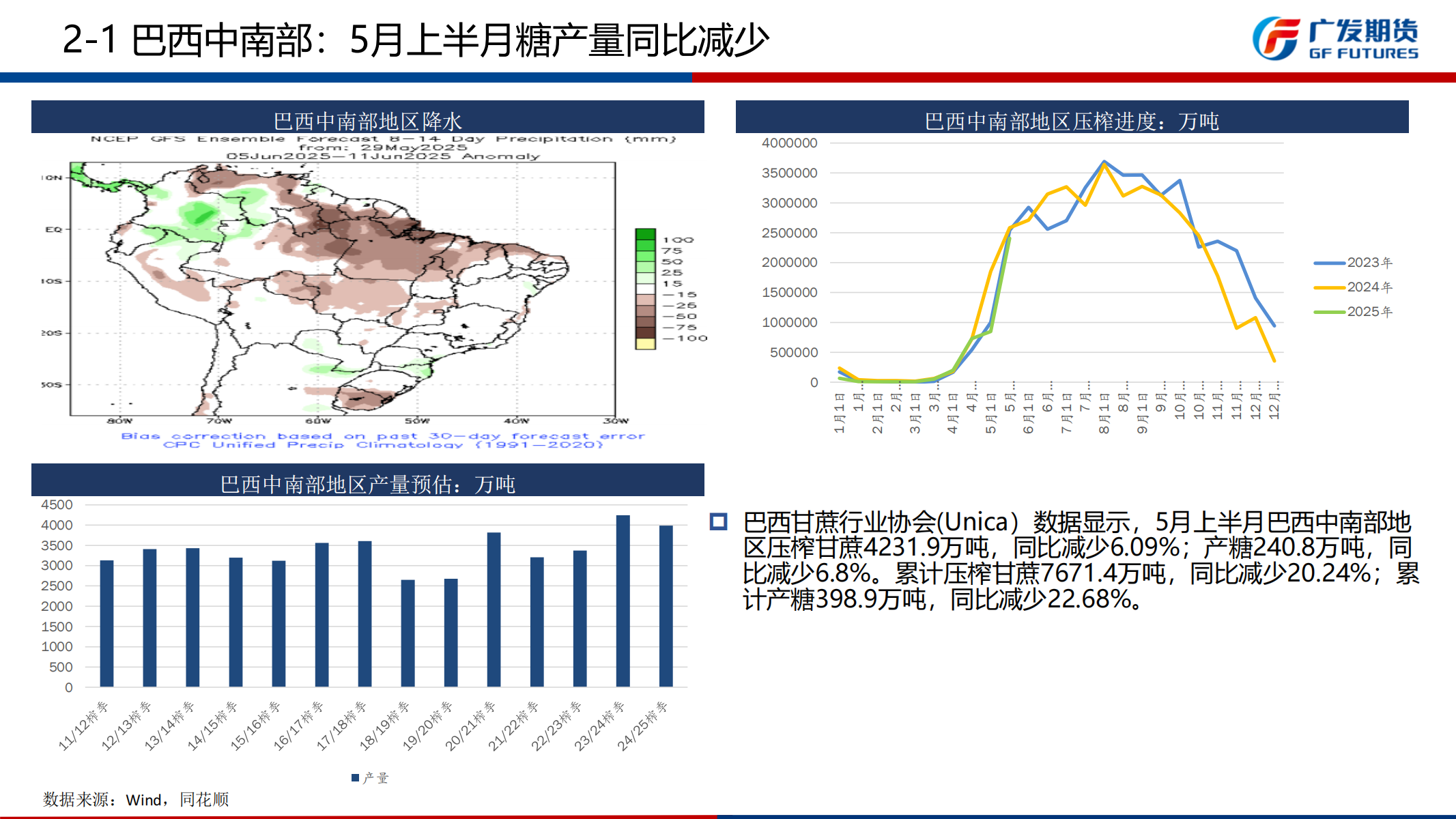Click the 20/21榨季 bar in production chart

(494, 609)
